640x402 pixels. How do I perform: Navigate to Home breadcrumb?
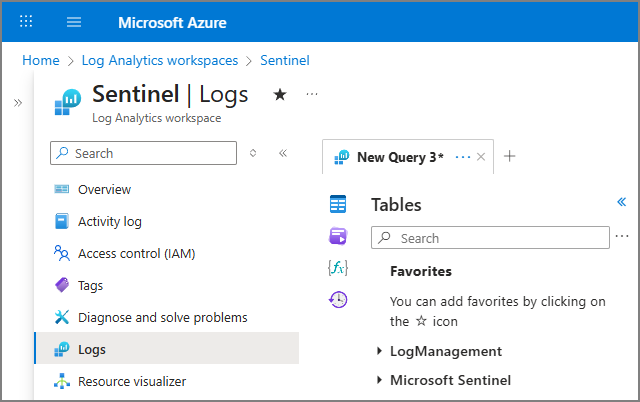point(41,60)
